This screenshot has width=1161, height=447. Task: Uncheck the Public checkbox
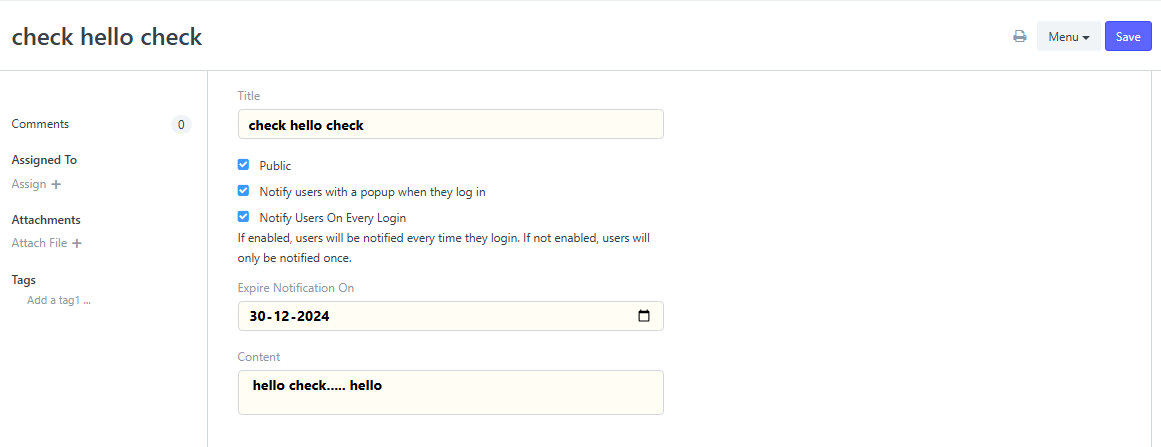[x=243, y=164]
